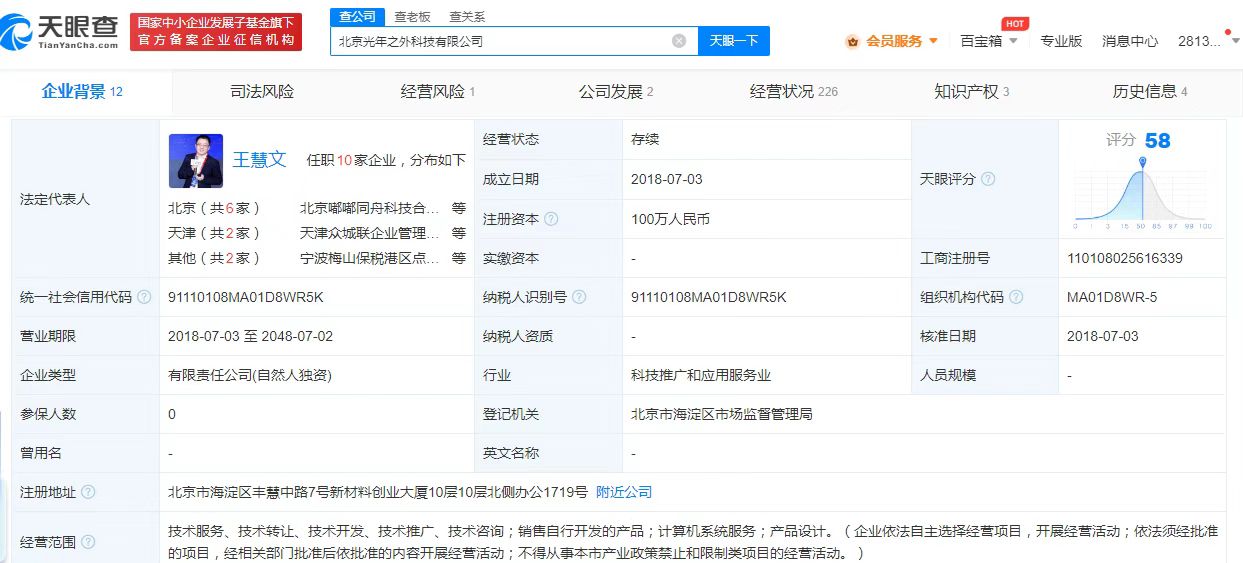Click help icon next to 天眼评分

[x=988, y=179]
